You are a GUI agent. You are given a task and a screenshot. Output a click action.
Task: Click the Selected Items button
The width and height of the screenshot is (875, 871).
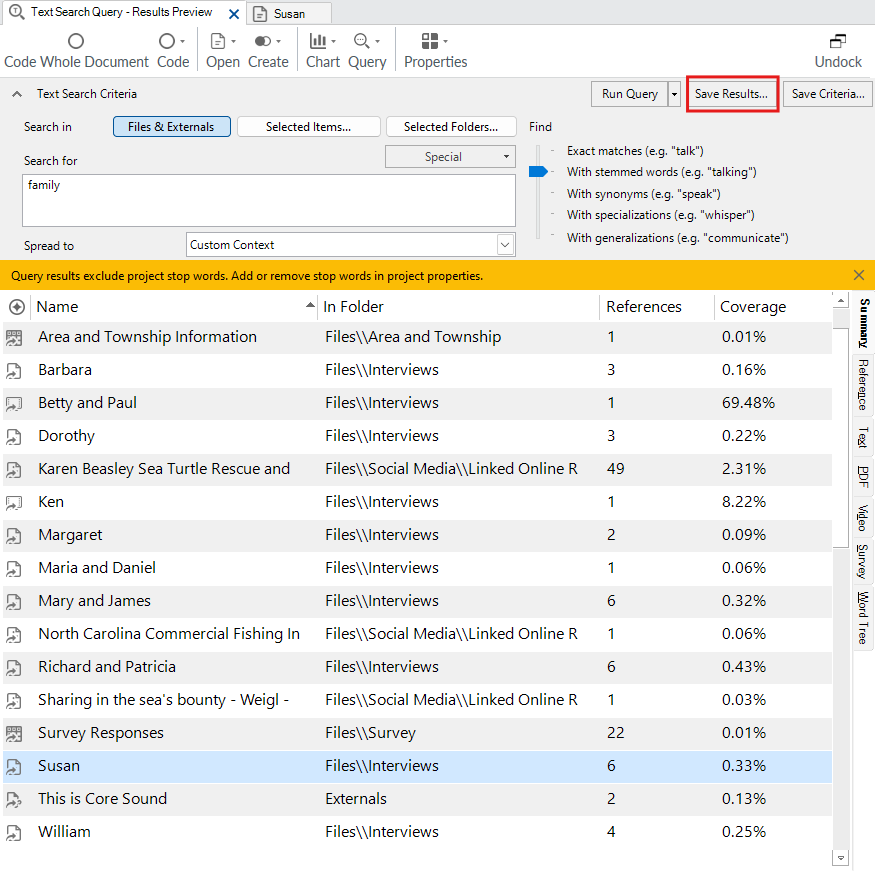(309, 127)
